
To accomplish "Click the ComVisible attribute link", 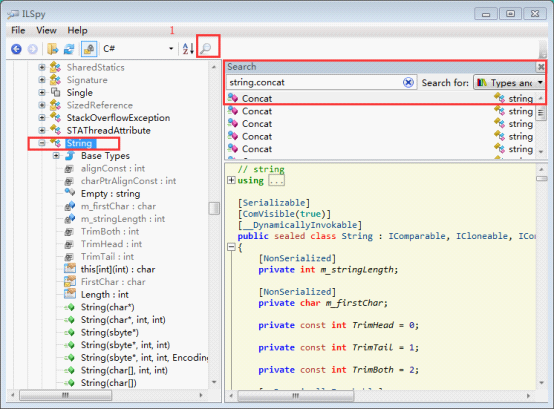I will pos(269,214).
